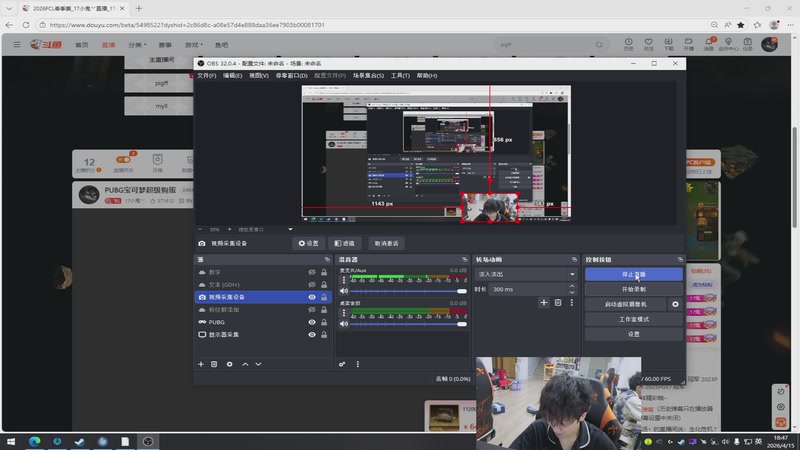Toggle visibility of 文本 (GDI+) source
Image resolution: width=800 pixels, height=450 pixels.
pyautogui.click(x=312, y=285)
